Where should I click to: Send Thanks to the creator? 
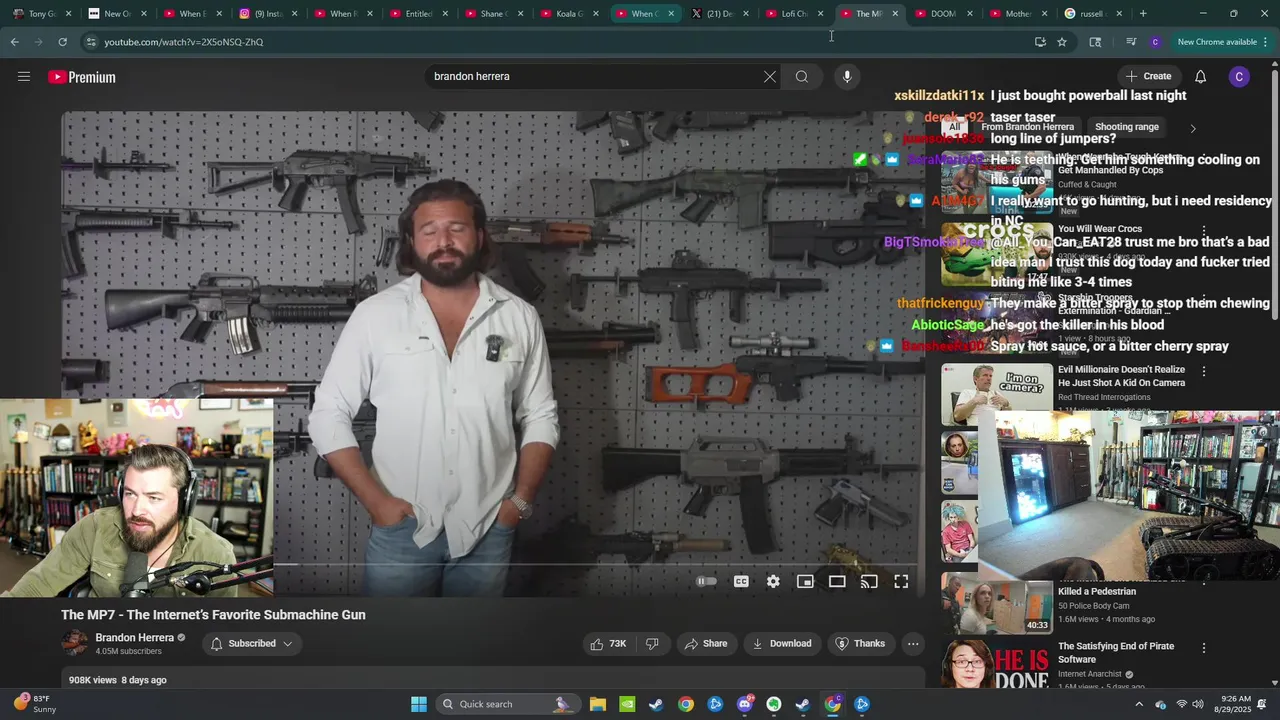click(x=860, y=644)
